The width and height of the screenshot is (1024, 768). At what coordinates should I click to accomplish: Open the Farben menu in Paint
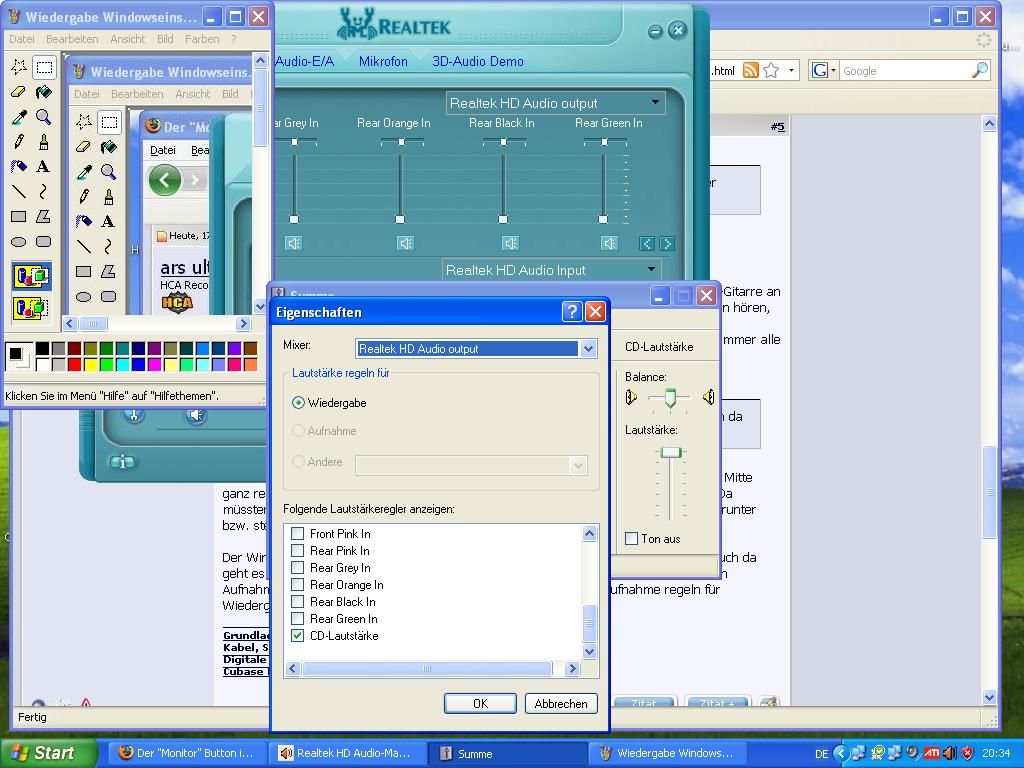tap(202, 39)
